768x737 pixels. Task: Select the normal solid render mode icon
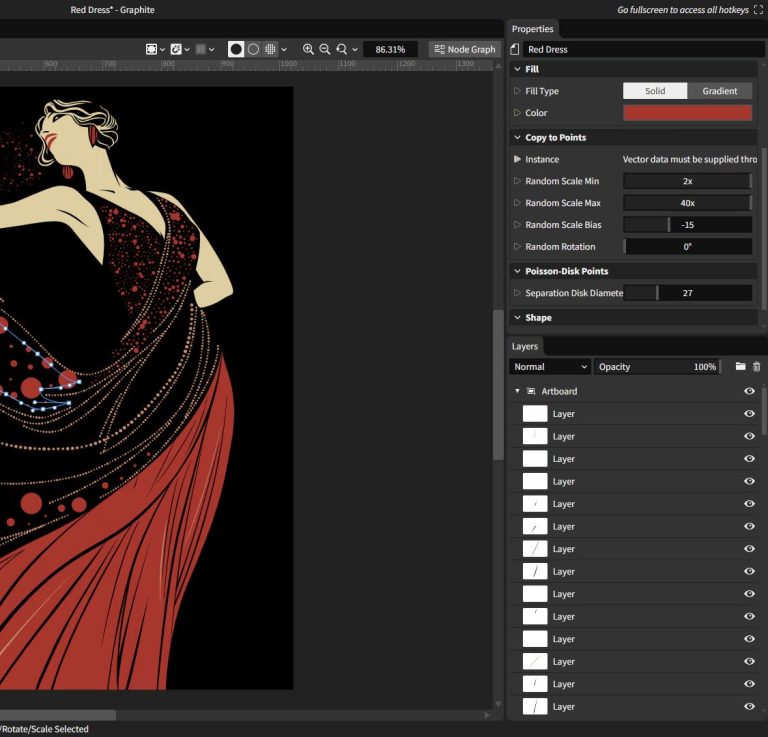pyautogui.click(x=236, y=49)
